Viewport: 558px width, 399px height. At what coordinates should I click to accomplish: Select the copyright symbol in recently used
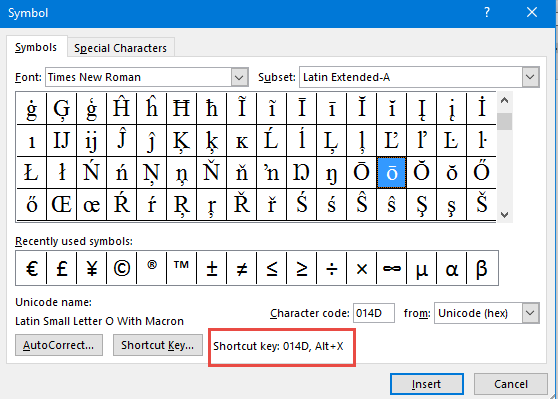click(121, 268)
